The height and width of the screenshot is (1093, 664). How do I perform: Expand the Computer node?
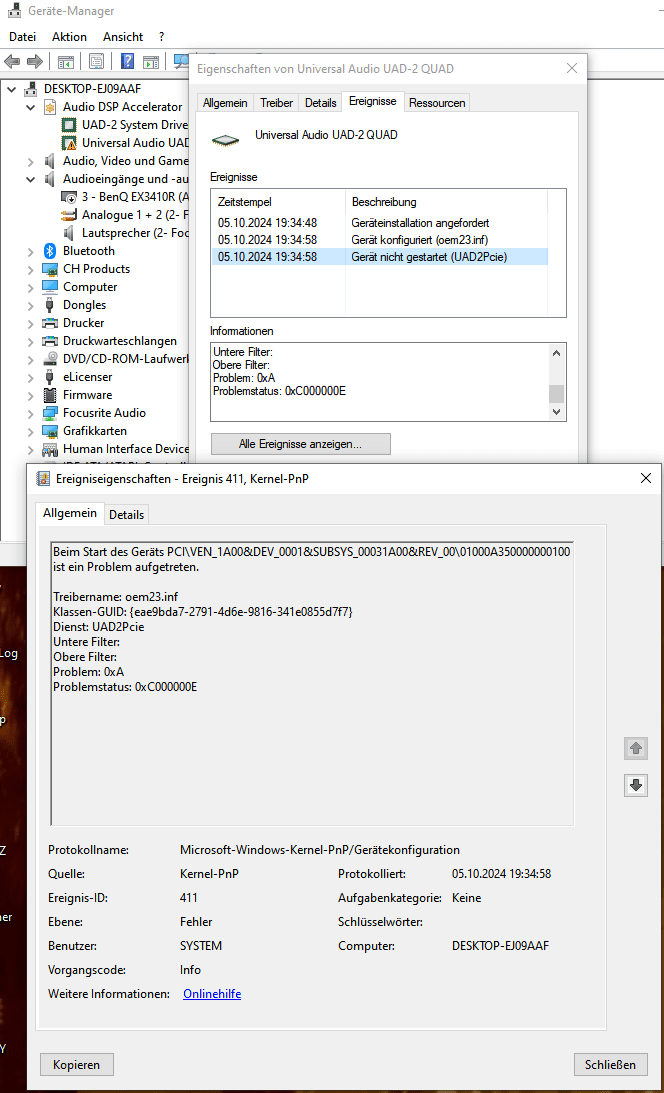pyautogui.click(x=31, y=288)
